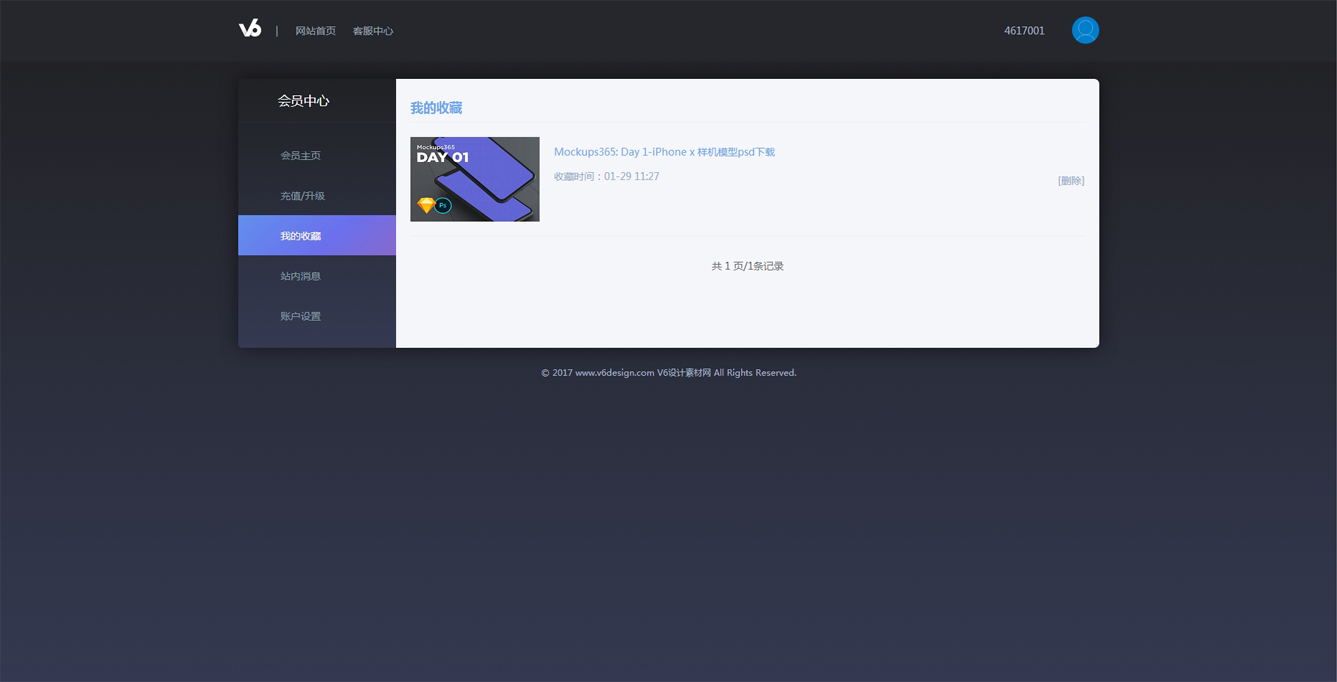This screenshot has width=1337, height=682.
Task: Open 充值/升级 in the sidebar
Action: 302,196
